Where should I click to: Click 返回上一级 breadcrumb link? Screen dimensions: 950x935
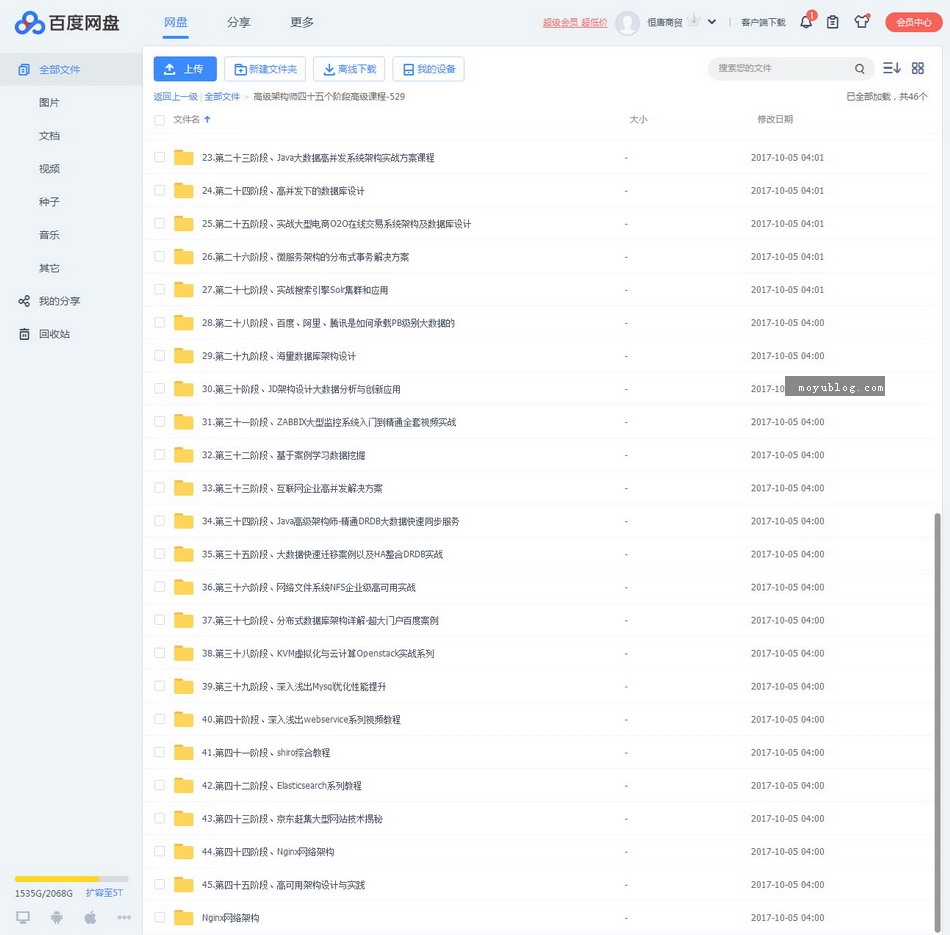click(176, 96)
